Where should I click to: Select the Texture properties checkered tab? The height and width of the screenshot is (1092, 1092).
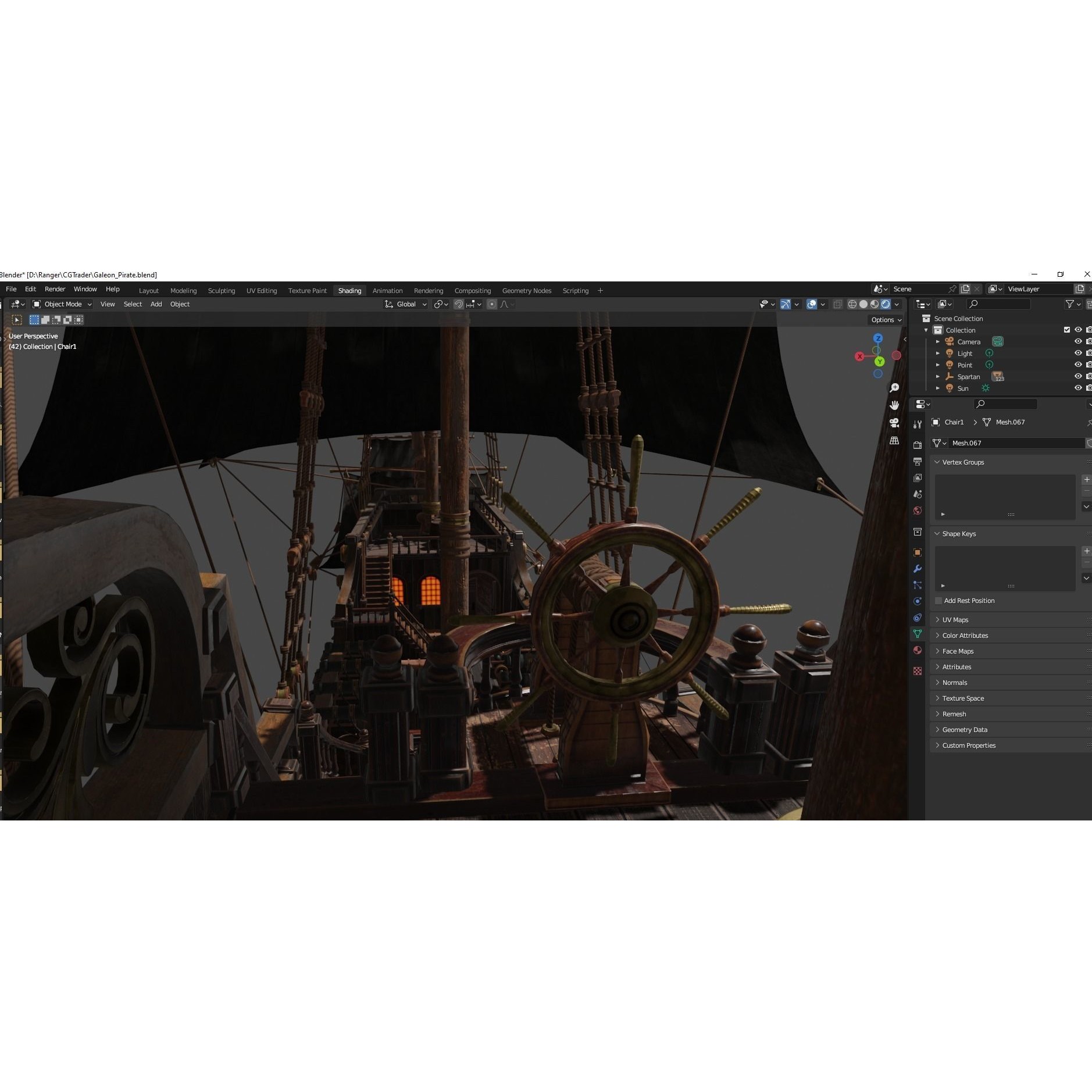click(x=918, y=670)
